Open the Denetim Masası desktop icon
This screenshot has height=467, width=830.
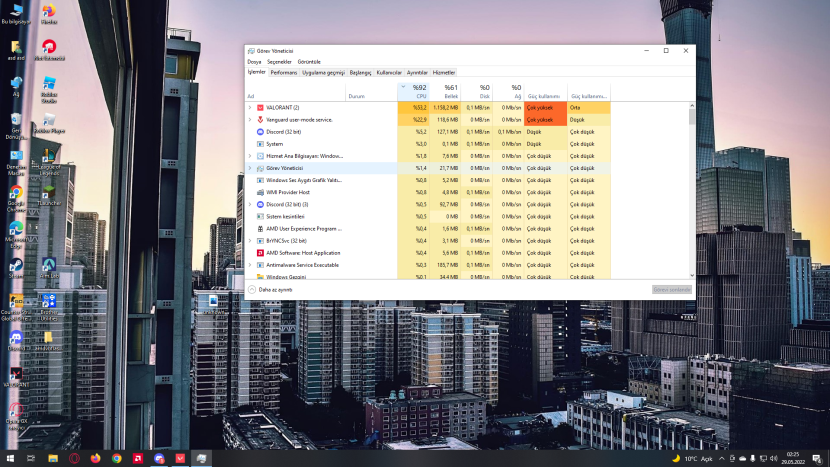[16, 163]
